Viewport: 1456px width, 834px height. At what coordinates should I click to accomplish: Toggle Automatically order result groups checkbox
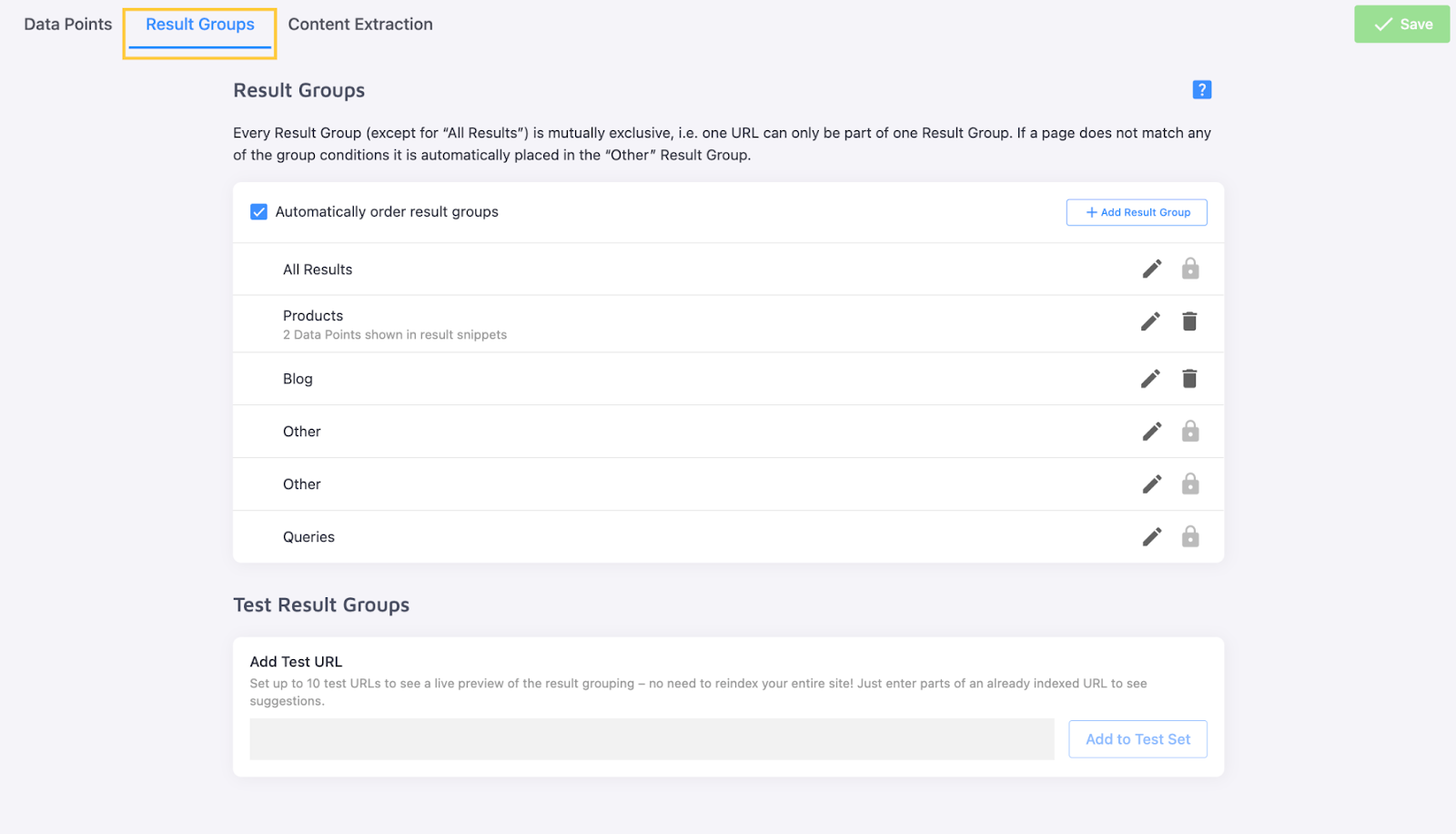click(x=259, y=212)
